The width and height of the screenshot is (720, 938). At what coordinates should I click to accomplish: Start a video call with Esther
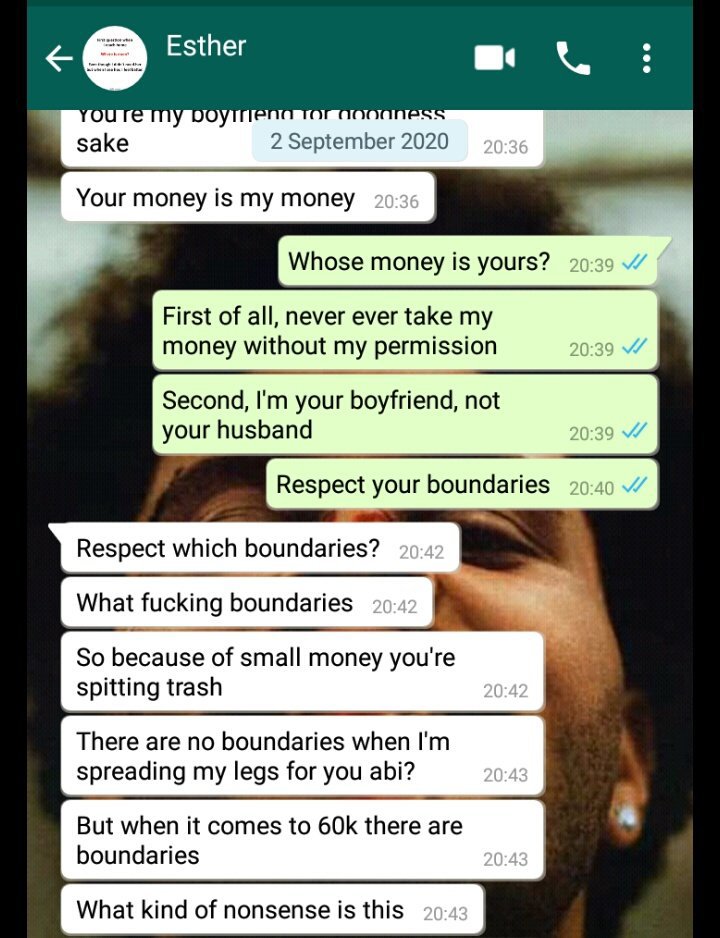point(495,58)
